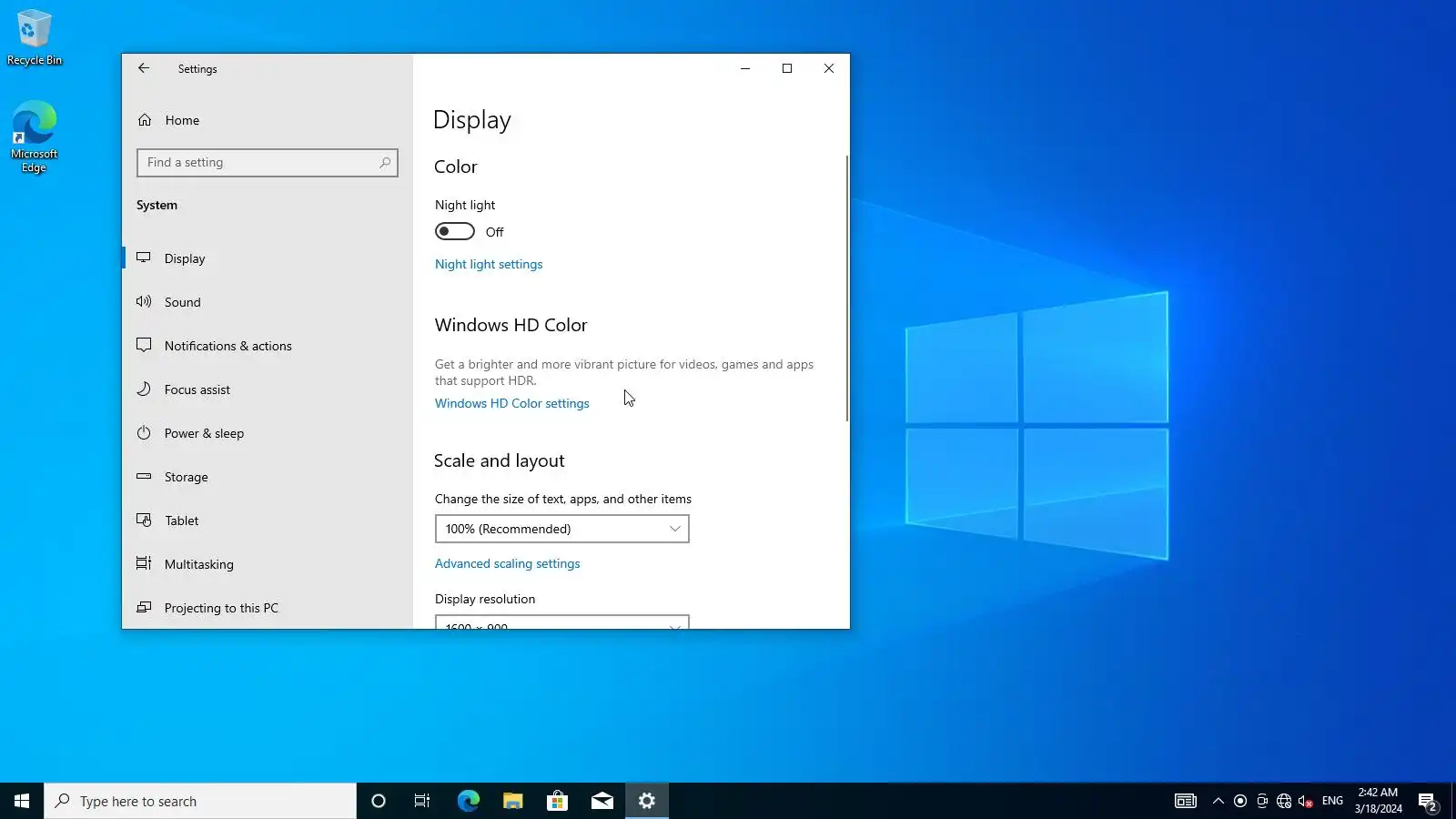Focus the Find a setting search box
This screenshot has height=819, width=1456.
pyautogui.click(x=268, y=163)
